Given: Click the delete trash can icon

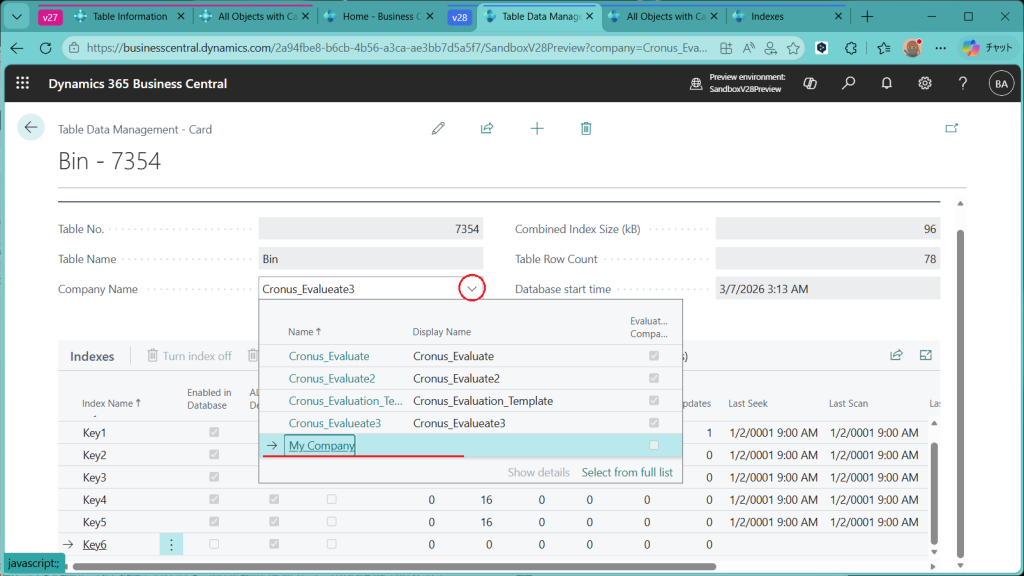Looking at the screenshot, I should pos(586,128).
